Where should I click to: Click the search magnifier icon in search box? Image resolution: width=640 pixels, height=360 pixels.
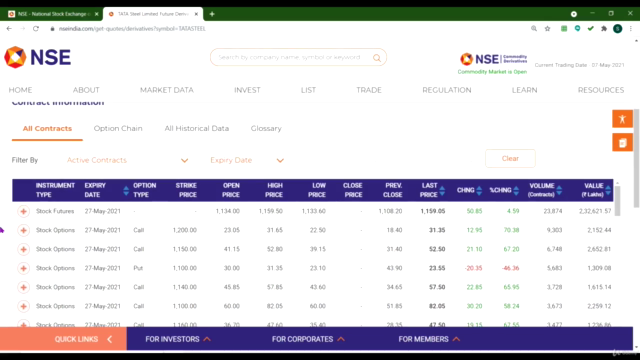377,58
